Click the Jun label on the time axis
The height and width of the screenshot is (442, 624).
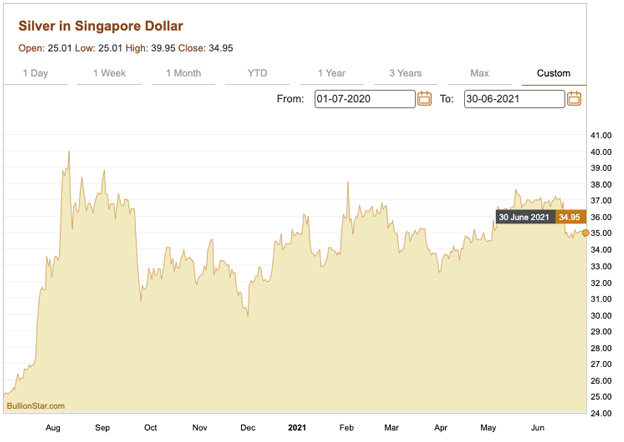[538, 428]
